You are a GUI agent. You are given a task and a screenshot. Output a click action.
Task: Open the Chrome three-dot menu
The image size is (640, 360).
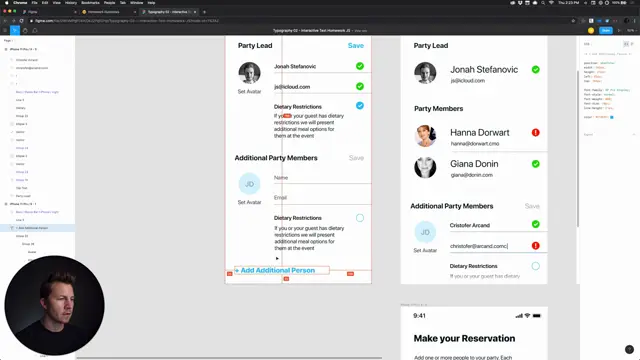click(x=635, y=20)
